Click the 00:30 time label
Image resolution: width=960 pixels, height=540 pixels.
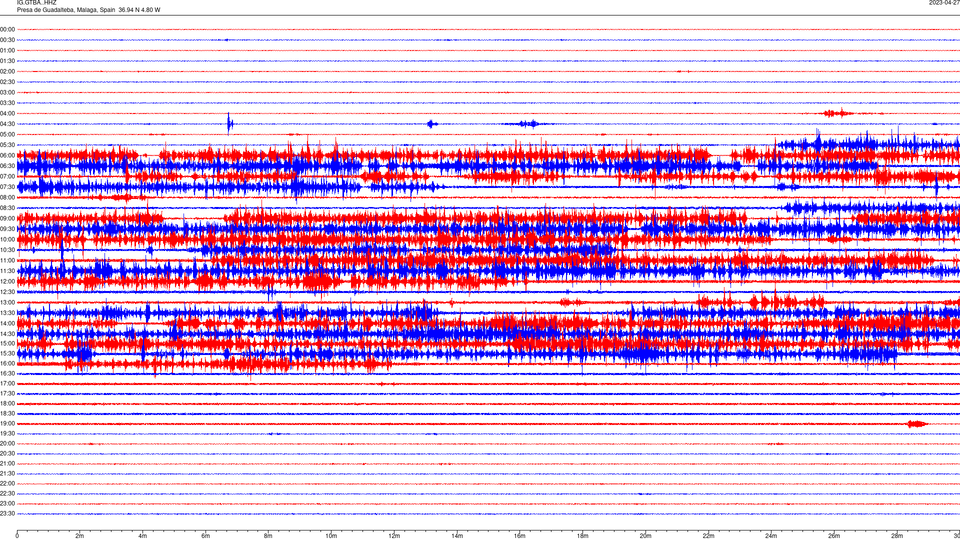tap(7, 40)
